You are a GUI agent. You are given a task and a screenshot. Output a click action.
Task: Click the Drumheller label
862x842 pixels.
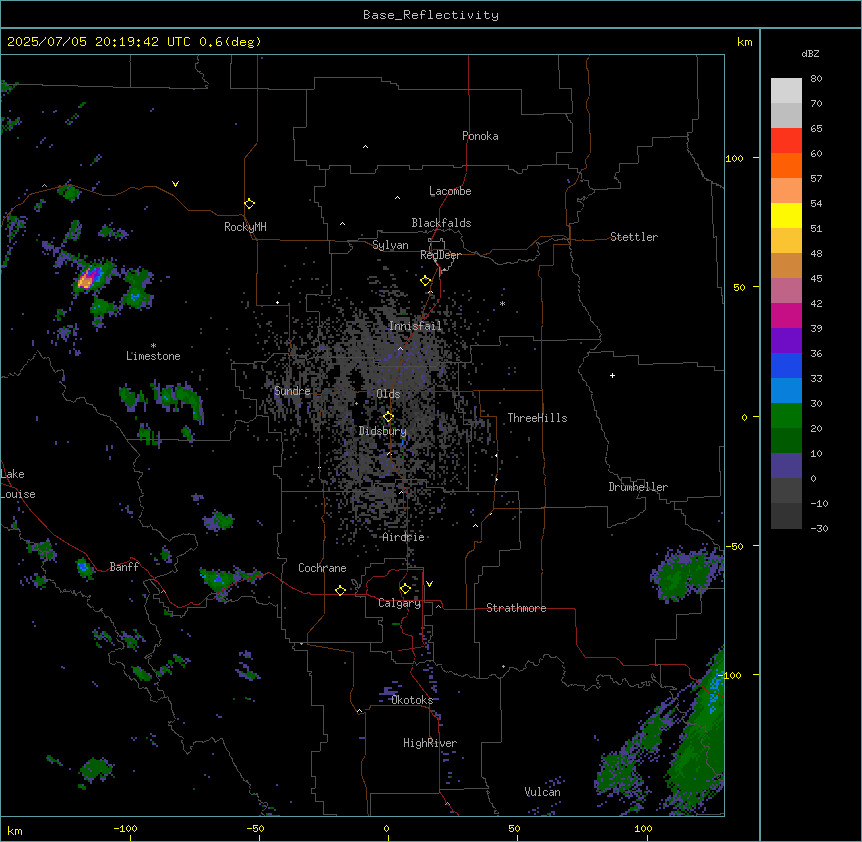638,487
